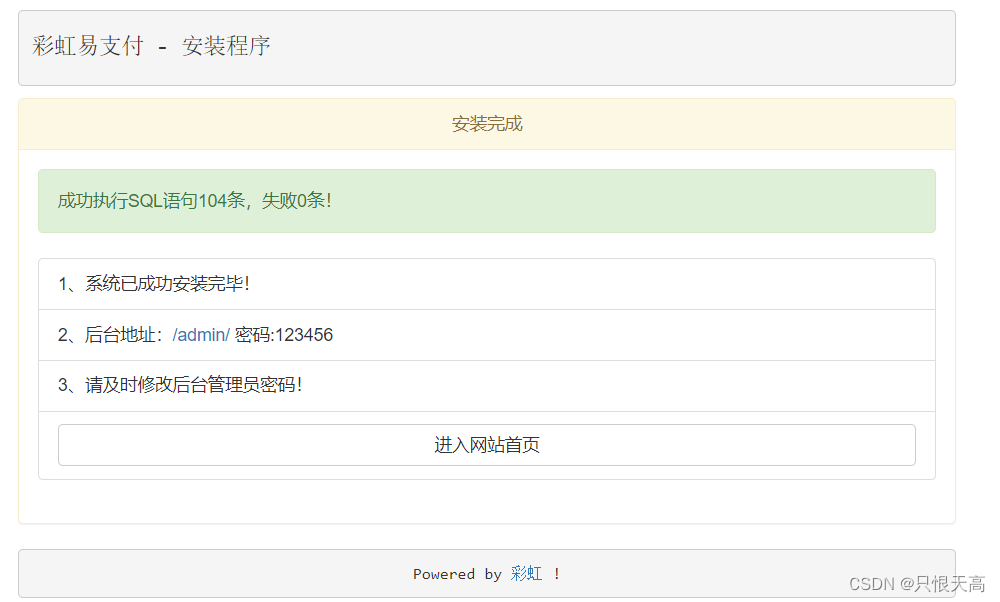Click the Powered by footer text

coord(457,574)
